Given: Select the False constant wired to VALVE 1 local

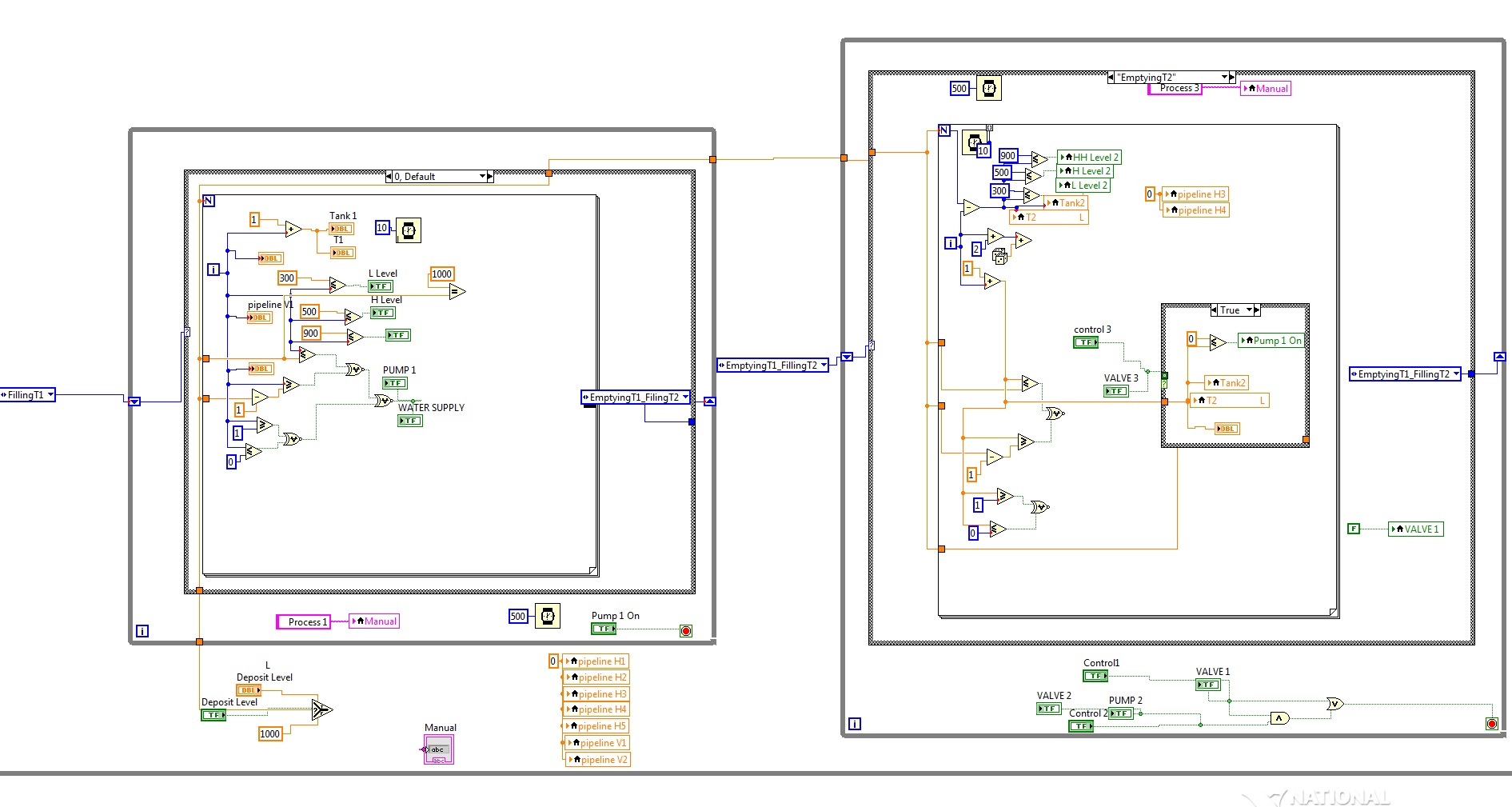Looking at the screenshot, I should pyautogui.click(x=1354, y=529).
